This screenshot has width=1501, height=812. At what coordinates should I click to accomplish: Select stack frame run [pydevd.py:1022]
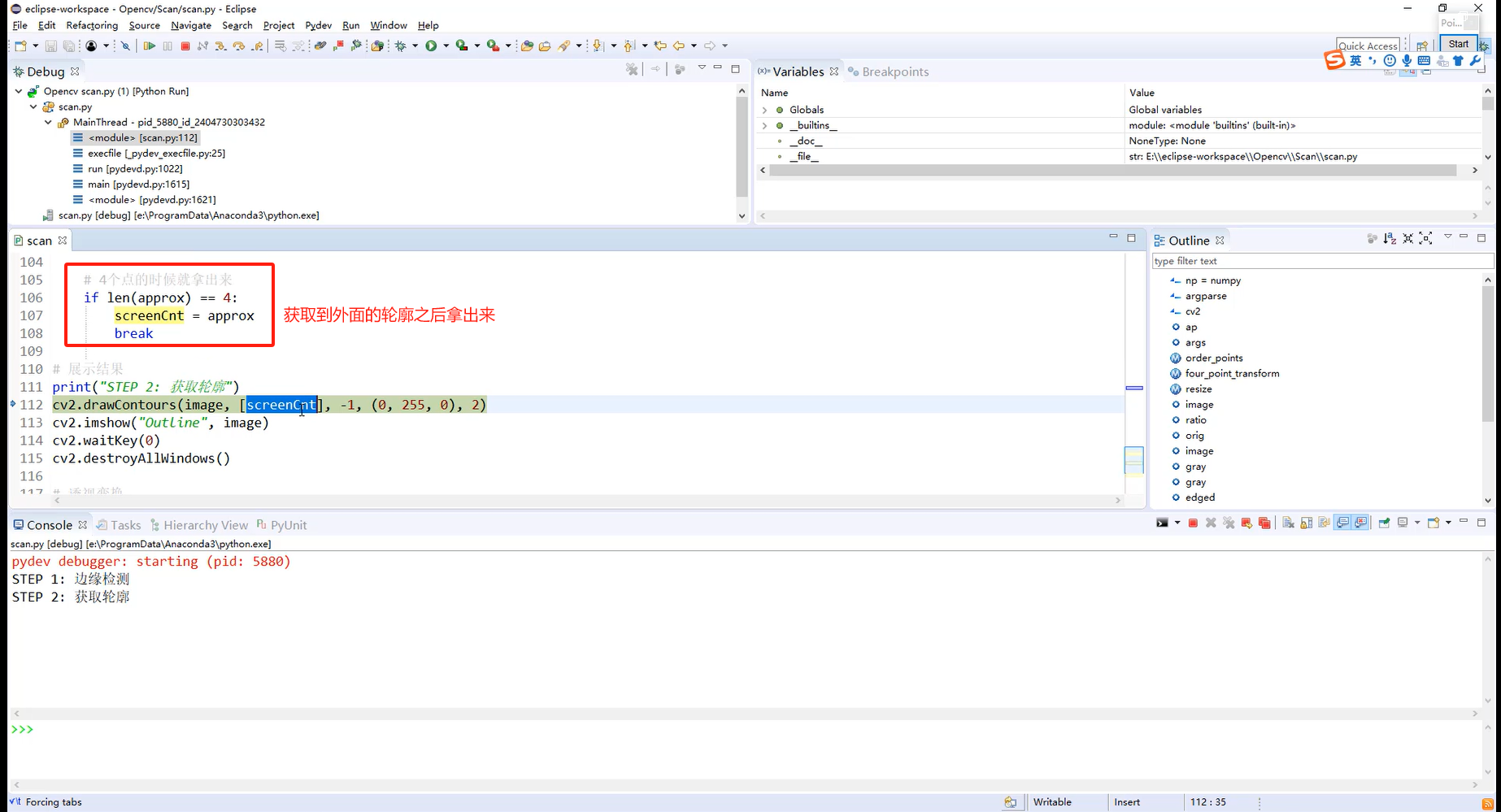[x=135, y=168]
